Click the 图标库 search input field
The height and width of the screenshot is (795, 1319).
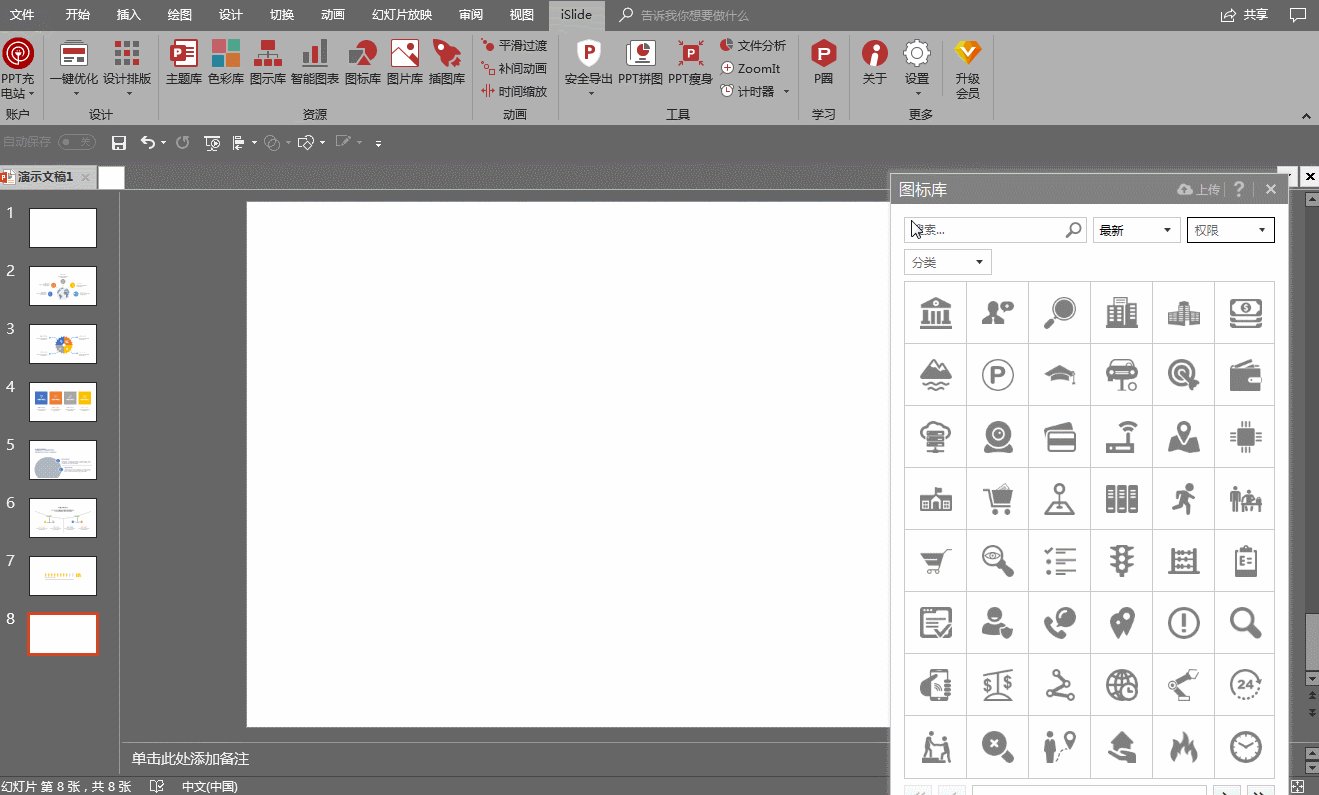985,230
